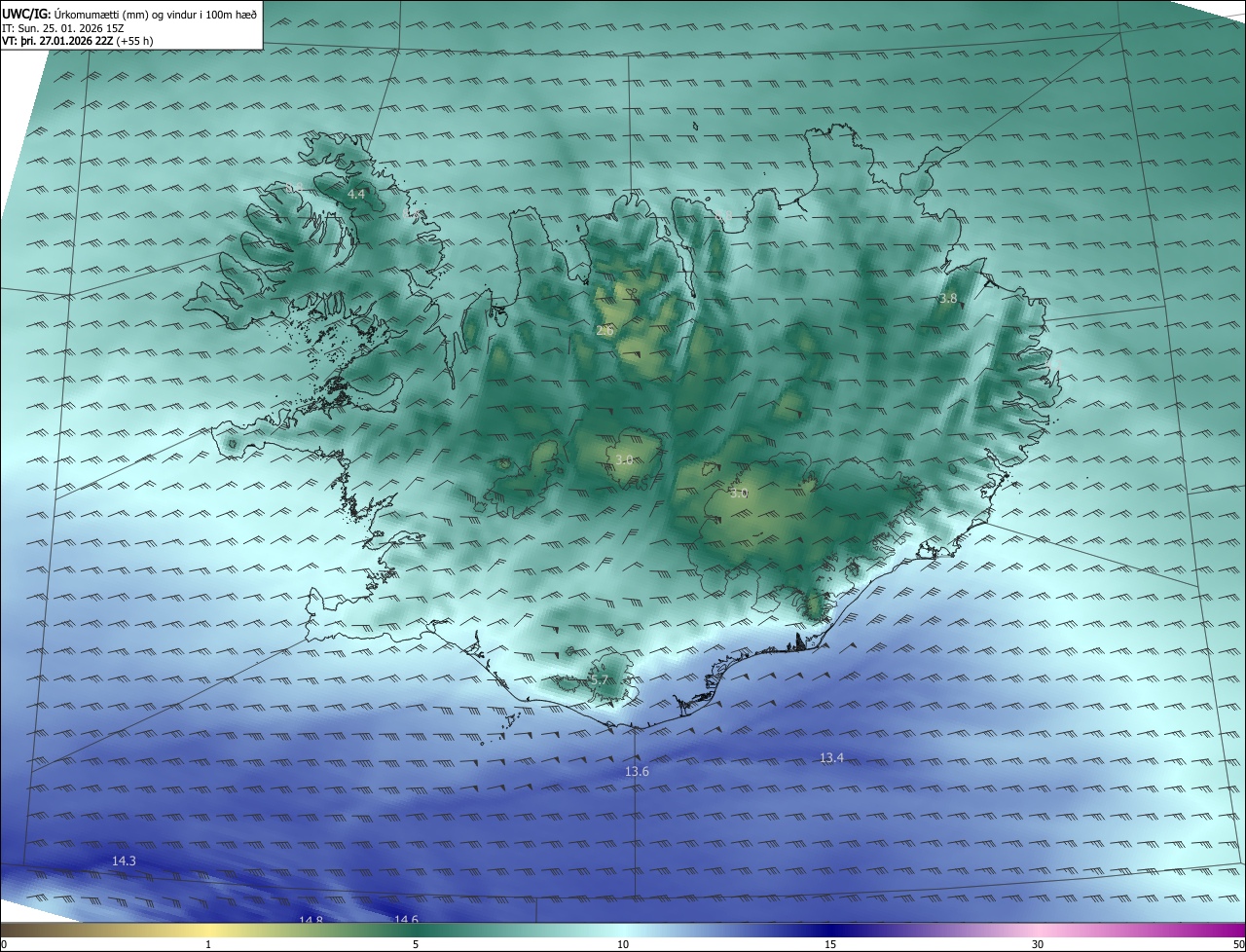Click the 'VT: þri. 27.01.2026 22Z (+55 h)' line
Viewport: 1246px width, 952px height.
[x=77, y=41]
